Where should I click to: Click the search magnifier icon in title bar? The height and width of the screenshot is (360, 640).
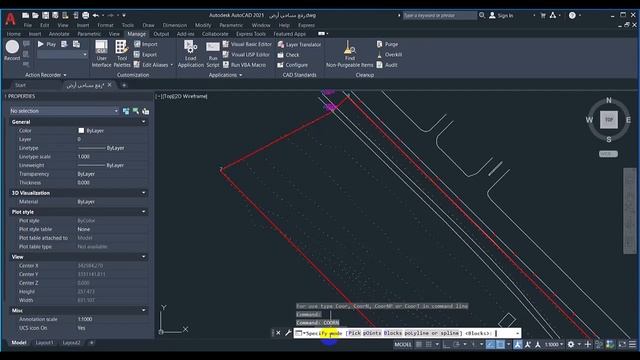(482, 15)
